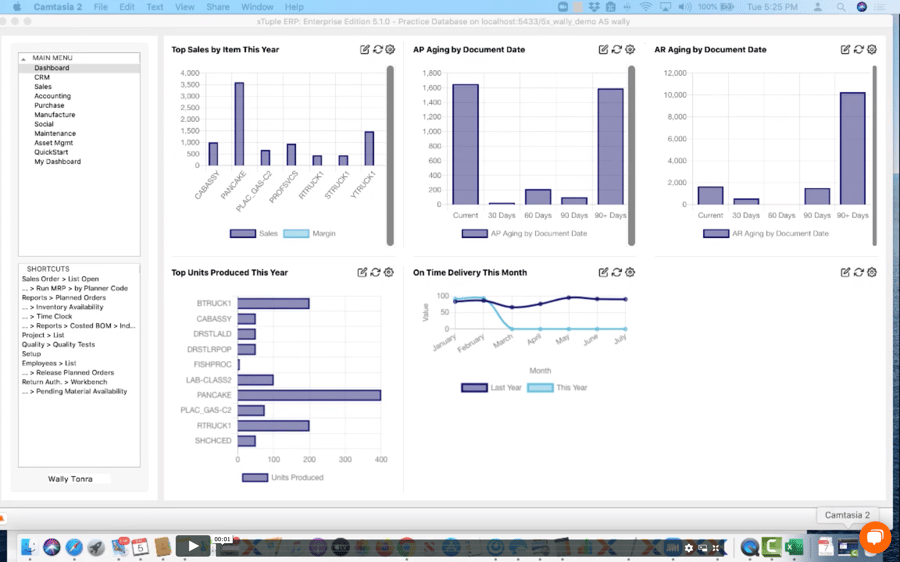Screen dimensions: 900x562
Task: Click edit icon on the empty bottom-right panel
Action: click(846, 272)
